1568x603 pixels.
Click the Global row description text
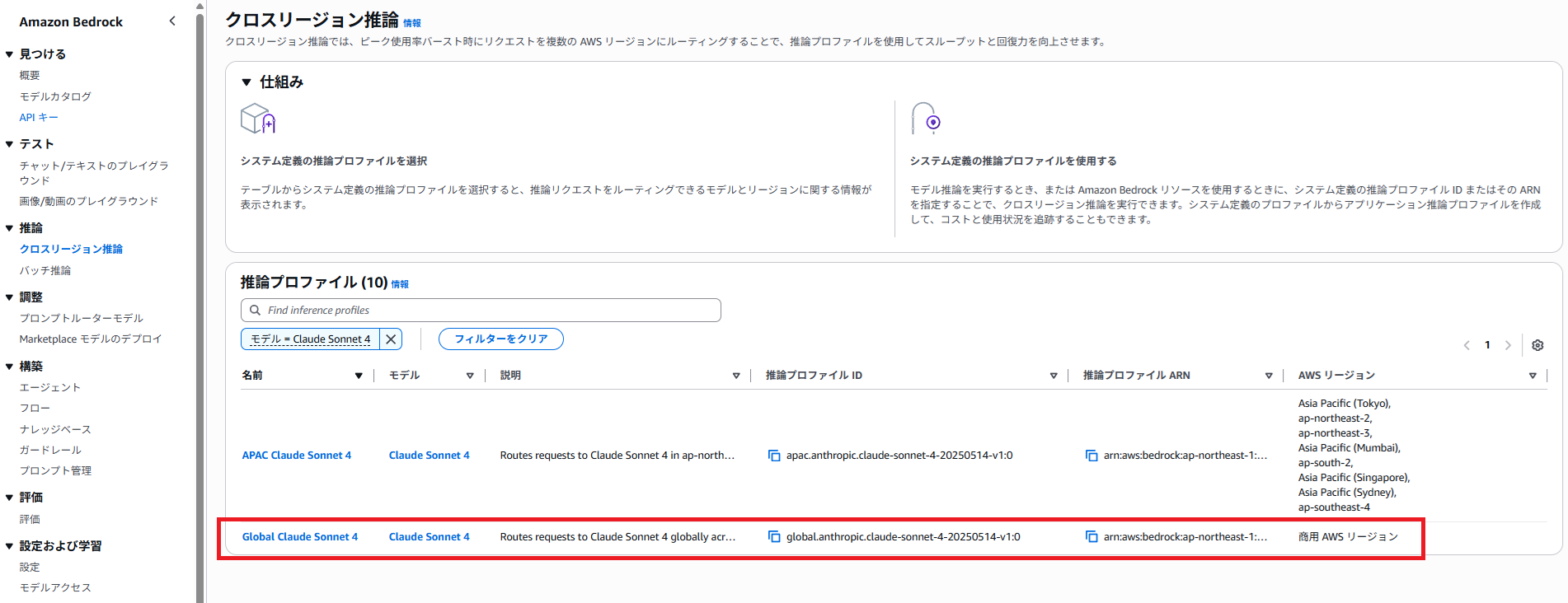pyautogui.click(x=617, y=537)
